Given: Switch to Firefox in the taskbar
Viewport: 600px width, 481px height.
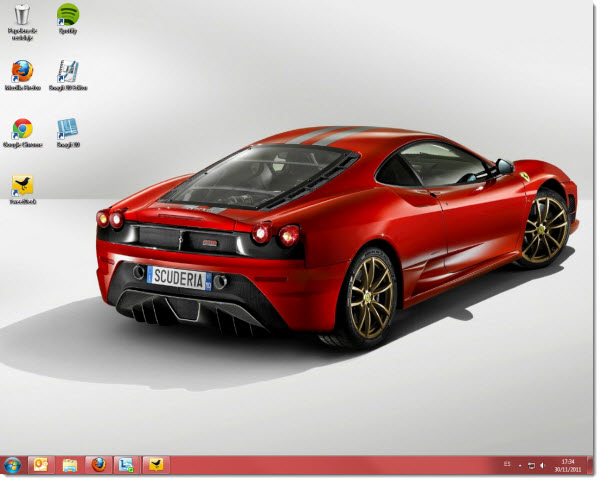Looking at the screenshot, I should tap(99, 466).
